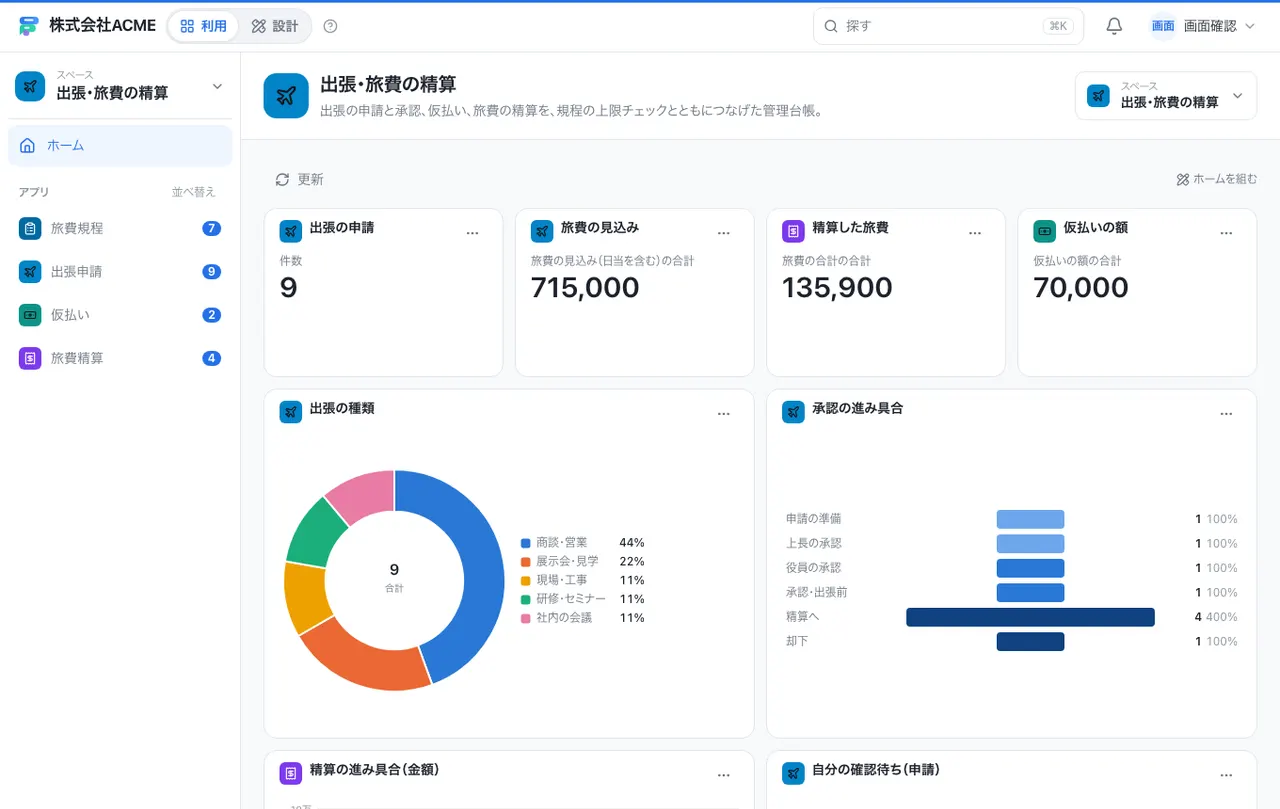The height and width of the screenshot is (809, 1280).
Task: Click ホームを組む button
Action: pos(1217,180)
